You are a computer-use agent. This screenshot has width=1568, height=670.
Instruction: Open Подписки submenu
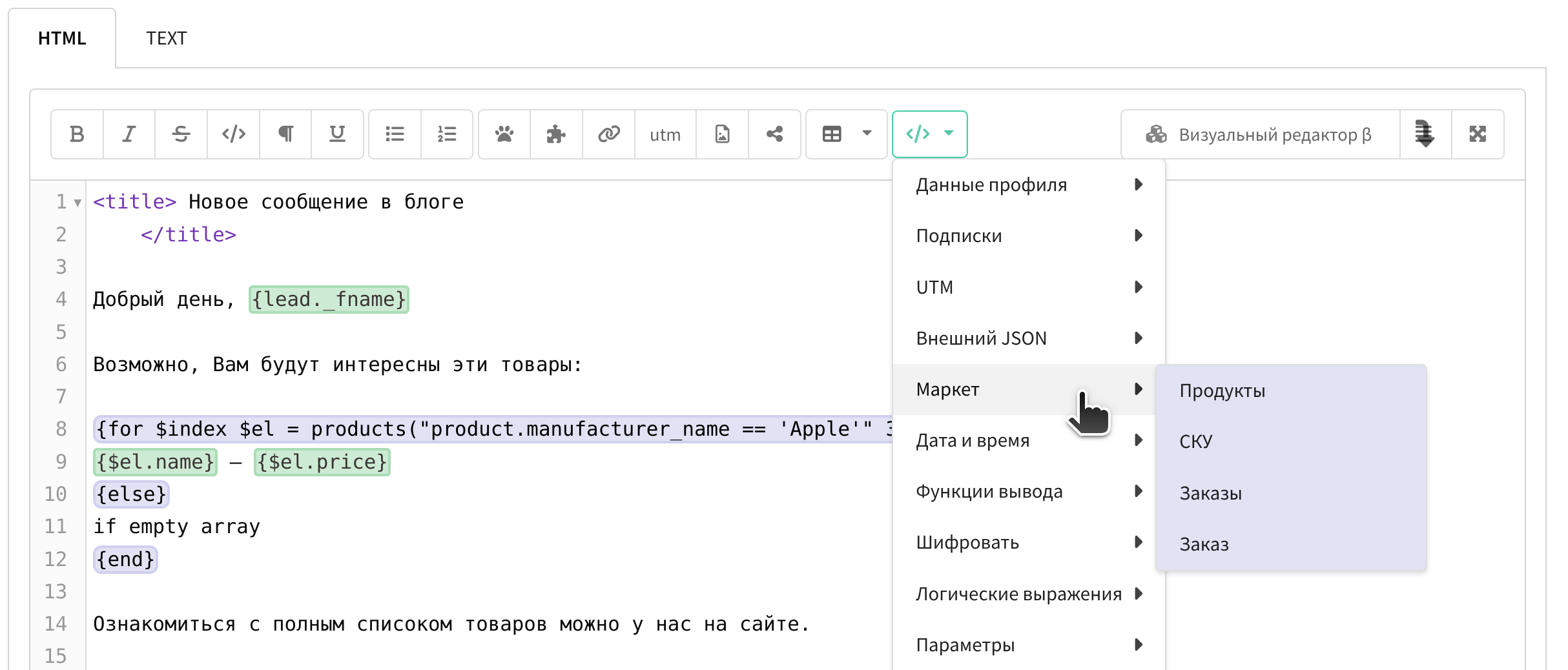pos(1029,236)
